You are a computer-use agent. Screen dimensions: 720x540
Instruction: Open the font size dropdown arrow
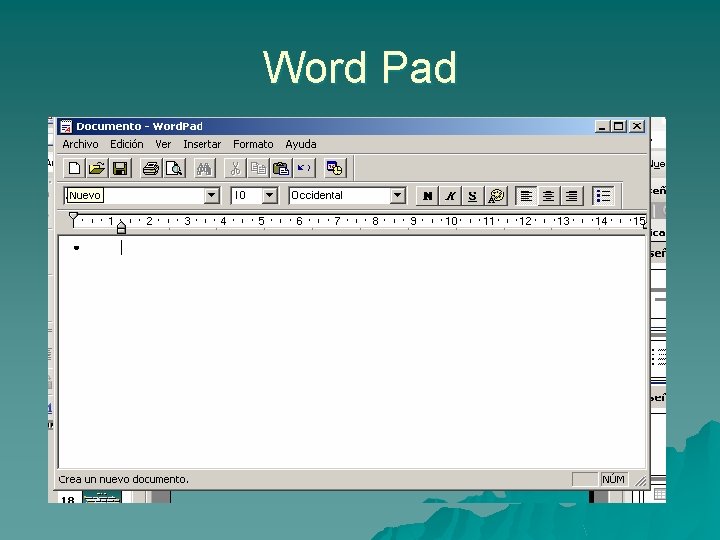click(x=270, y=196)
